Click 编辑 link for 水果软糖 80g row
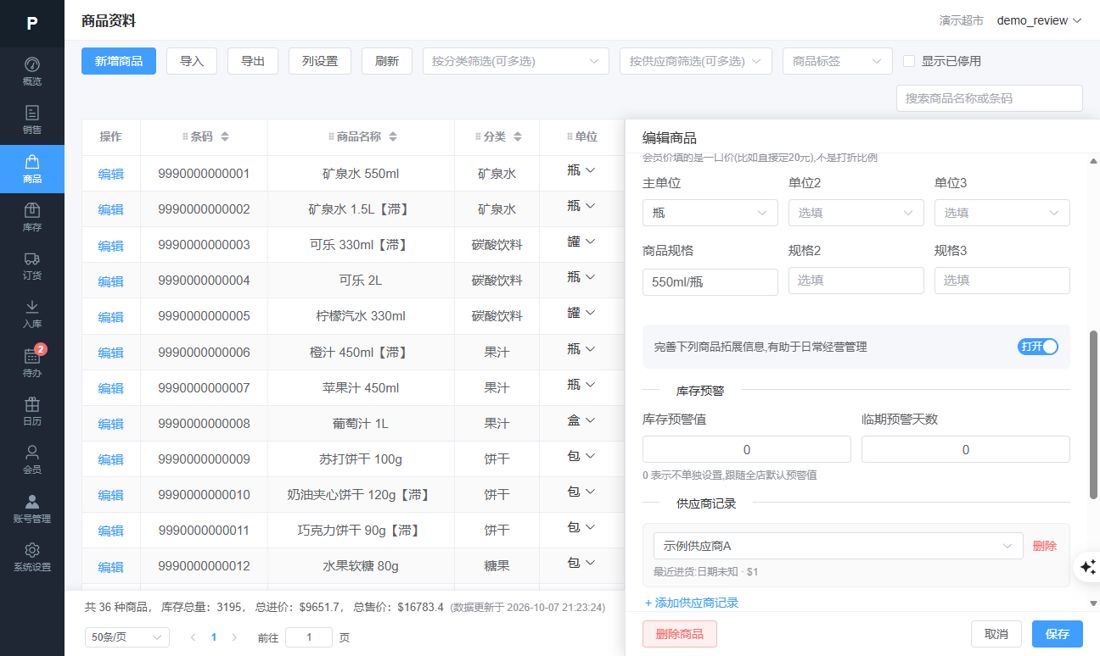This screenshot has width=1100, height=656. (x=111, y=567)
